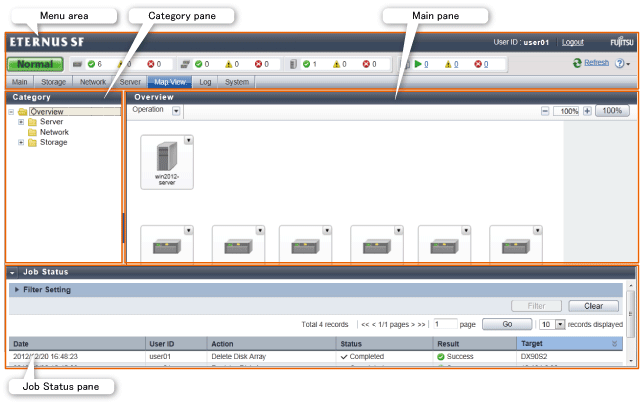The width and height of the screenshot is (640, 405).
Task: Sort by the Status column header
Action: [385, 344]
